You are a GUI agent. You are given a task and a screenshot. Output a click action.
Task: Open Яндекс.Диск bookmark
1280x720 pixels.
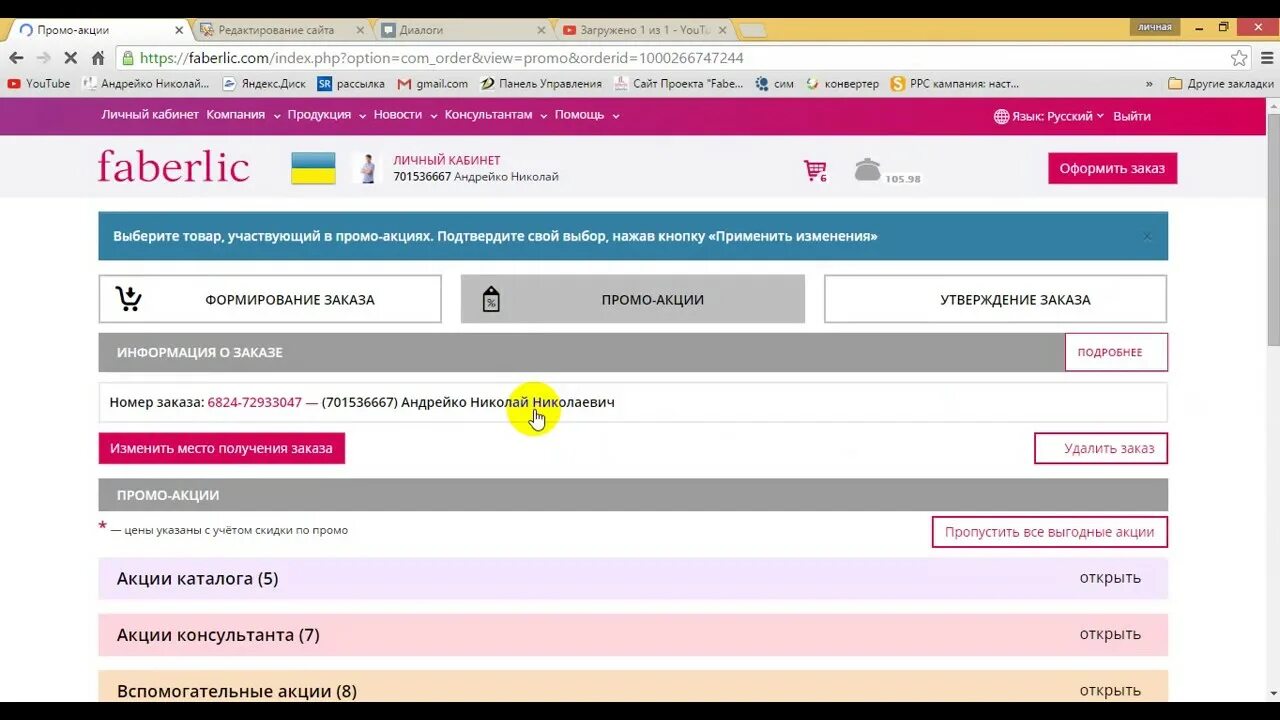pyautogui.click(x=264, y=84)
